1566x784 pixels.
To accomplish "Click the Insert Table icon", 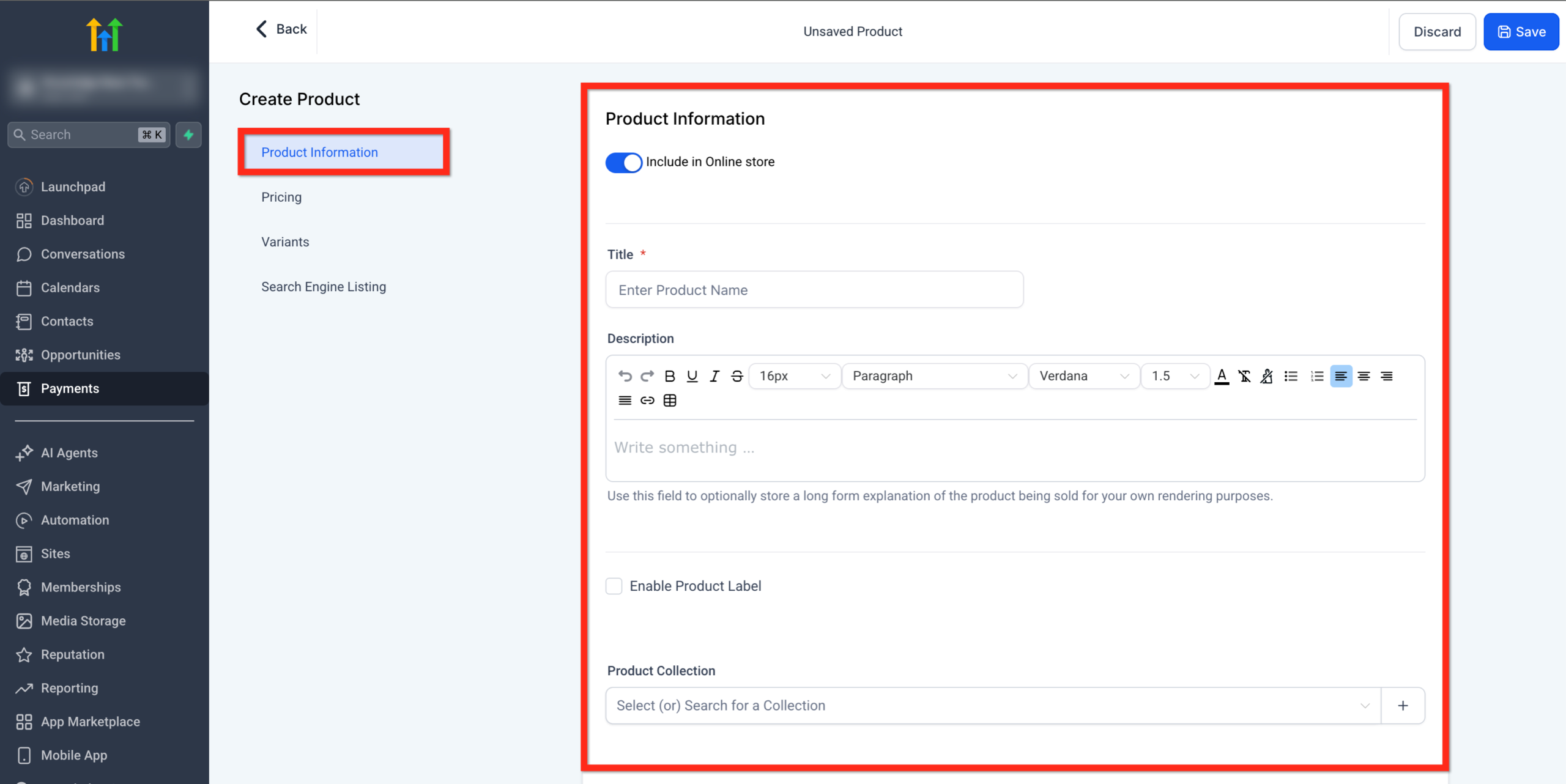I will click(670, 401).
